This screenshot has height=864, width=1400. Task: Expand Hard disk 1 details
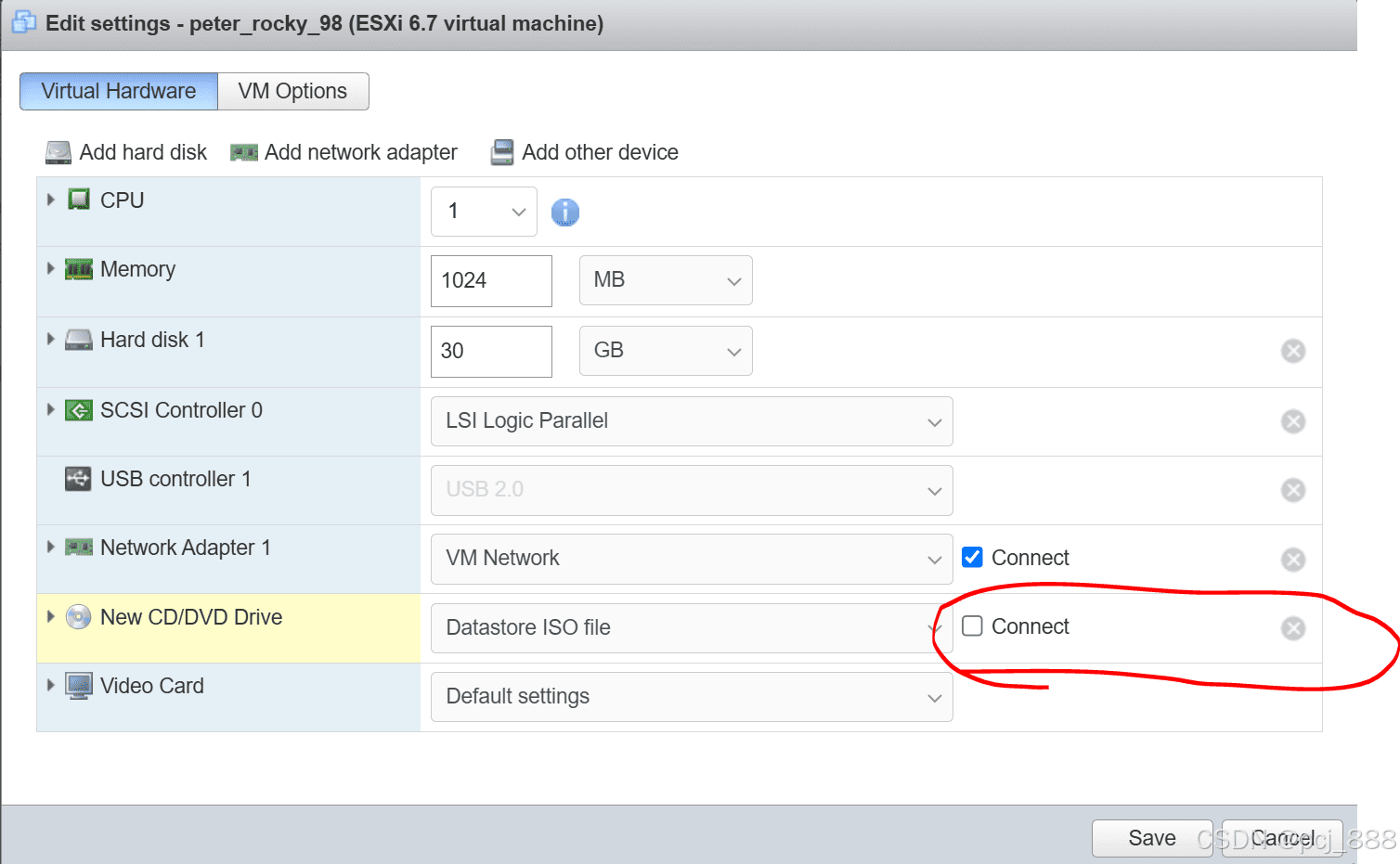[51, 340]
